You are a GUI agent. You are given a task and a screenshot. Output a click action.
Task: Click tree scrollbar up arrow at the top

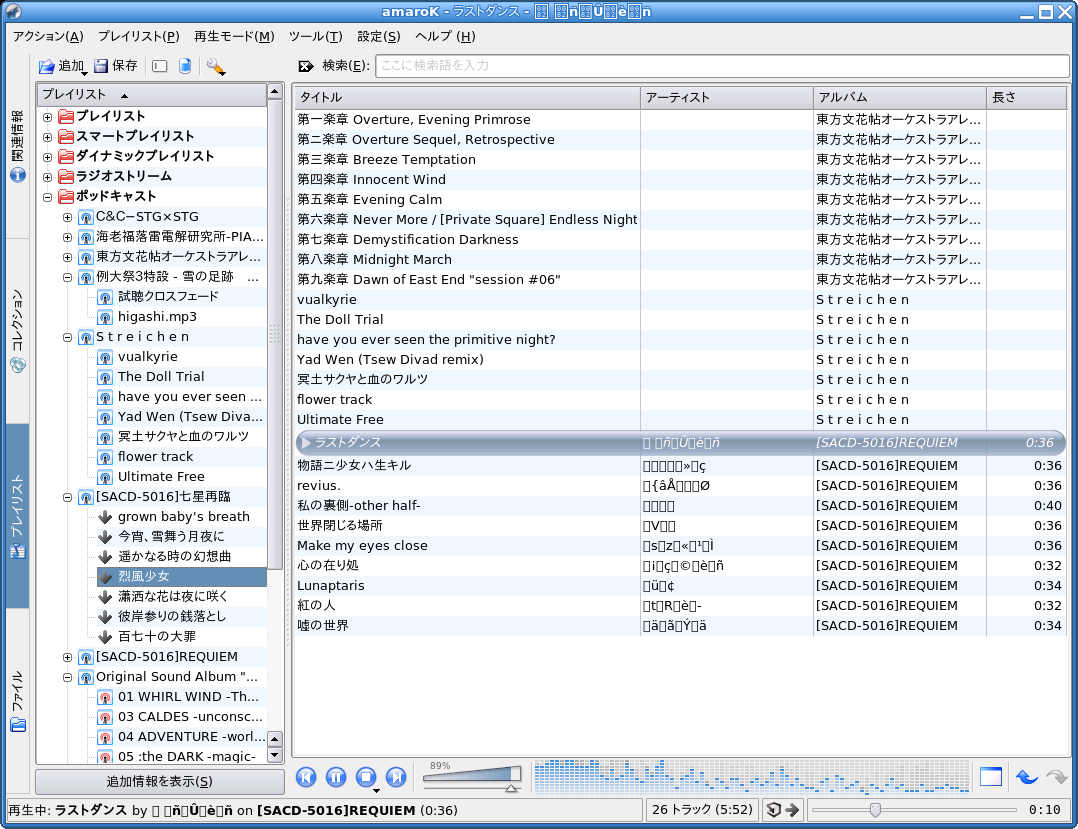[x=275, y=91]
